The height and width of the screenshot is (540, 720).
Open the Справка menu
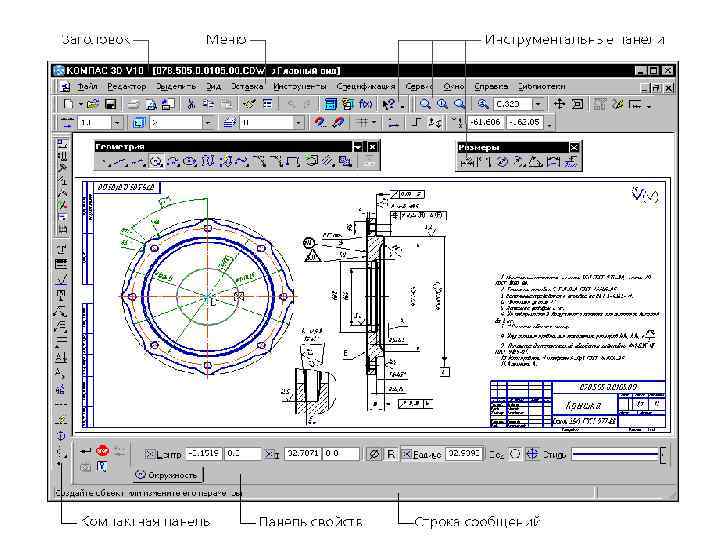[491, 86]
